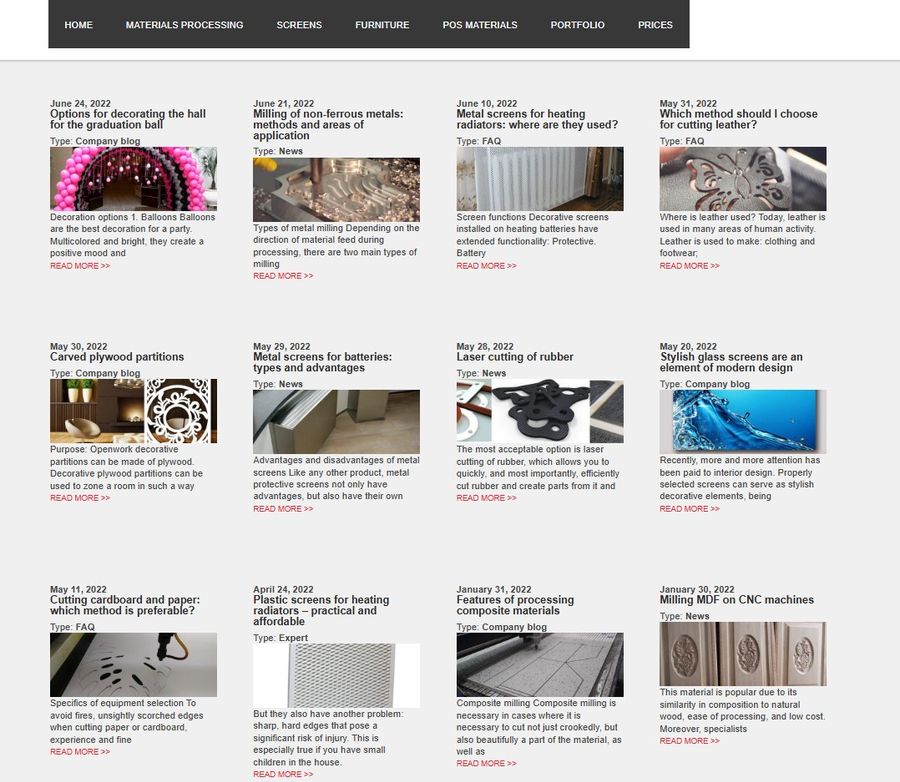Open 'Options for decorating the hall' article title
Image resolution: width=900 pixels, height=782 pixels.
click(127, 119)
